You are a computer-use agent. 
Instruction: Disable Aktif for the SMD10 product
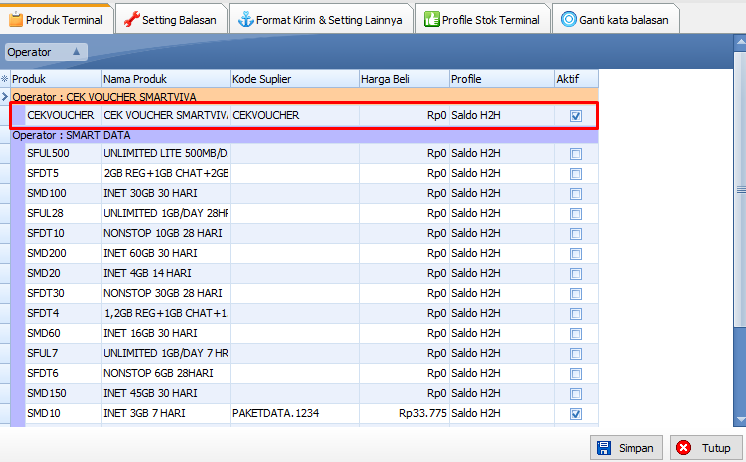(576, 413)
